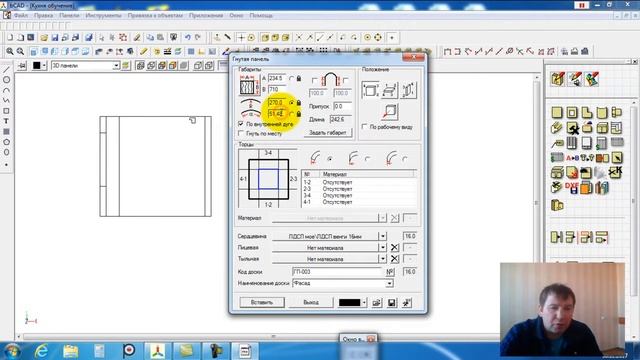Click the save settings diskette icon in dialog
The image size is (640, 360).
[392, 302]
